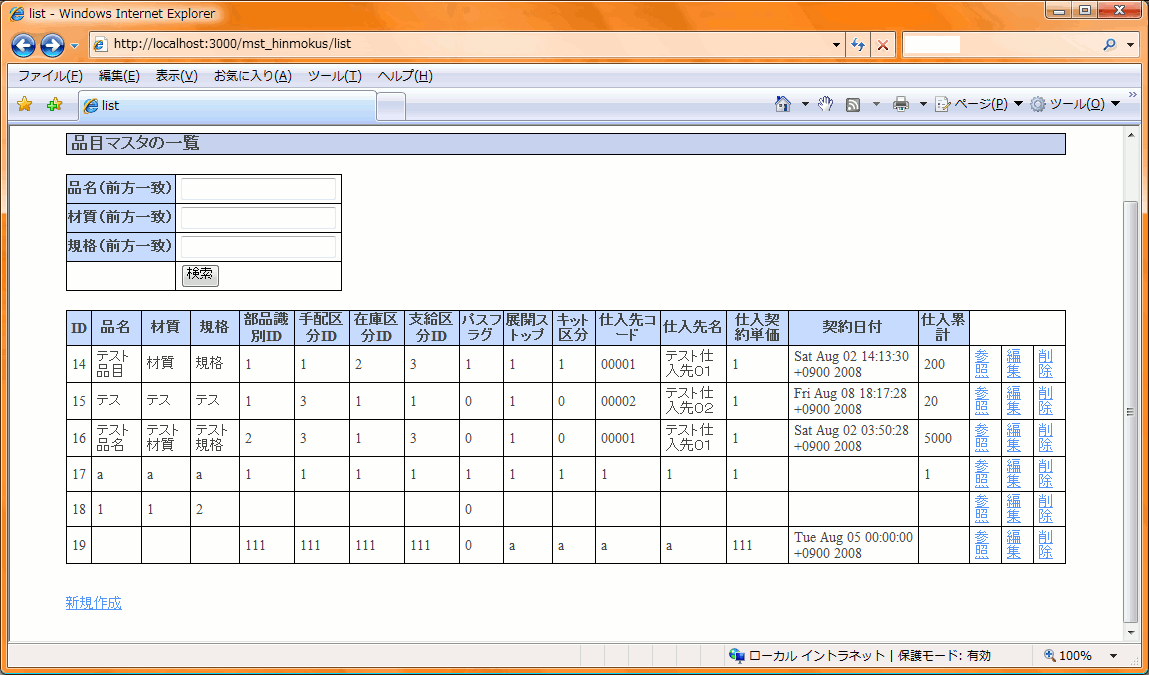Expand zoom level dropdown arrow
Viewport: 1149px width, 675px height.
point(1114,655)
